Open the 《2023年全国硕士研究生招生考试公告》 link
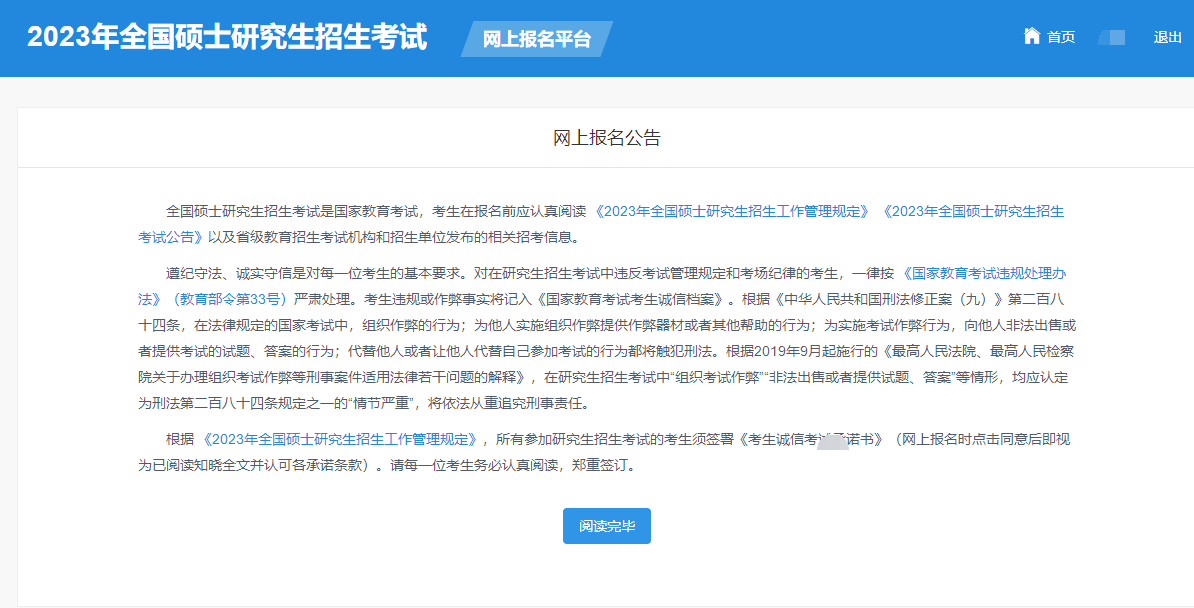Viewport: 1194px width, 608px height. (972, 212)
